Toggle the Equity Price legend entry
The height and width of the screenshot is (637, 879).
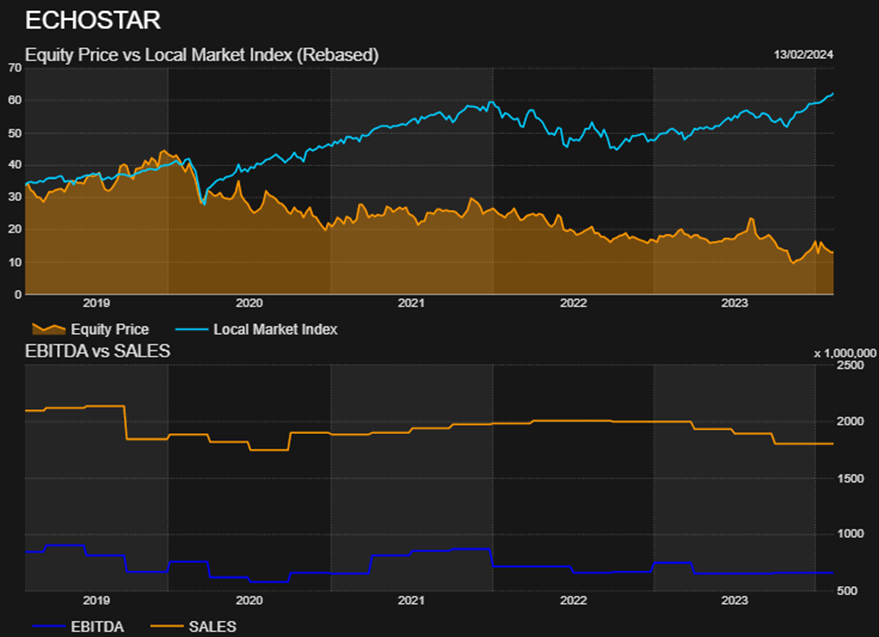tap(91, 329)
